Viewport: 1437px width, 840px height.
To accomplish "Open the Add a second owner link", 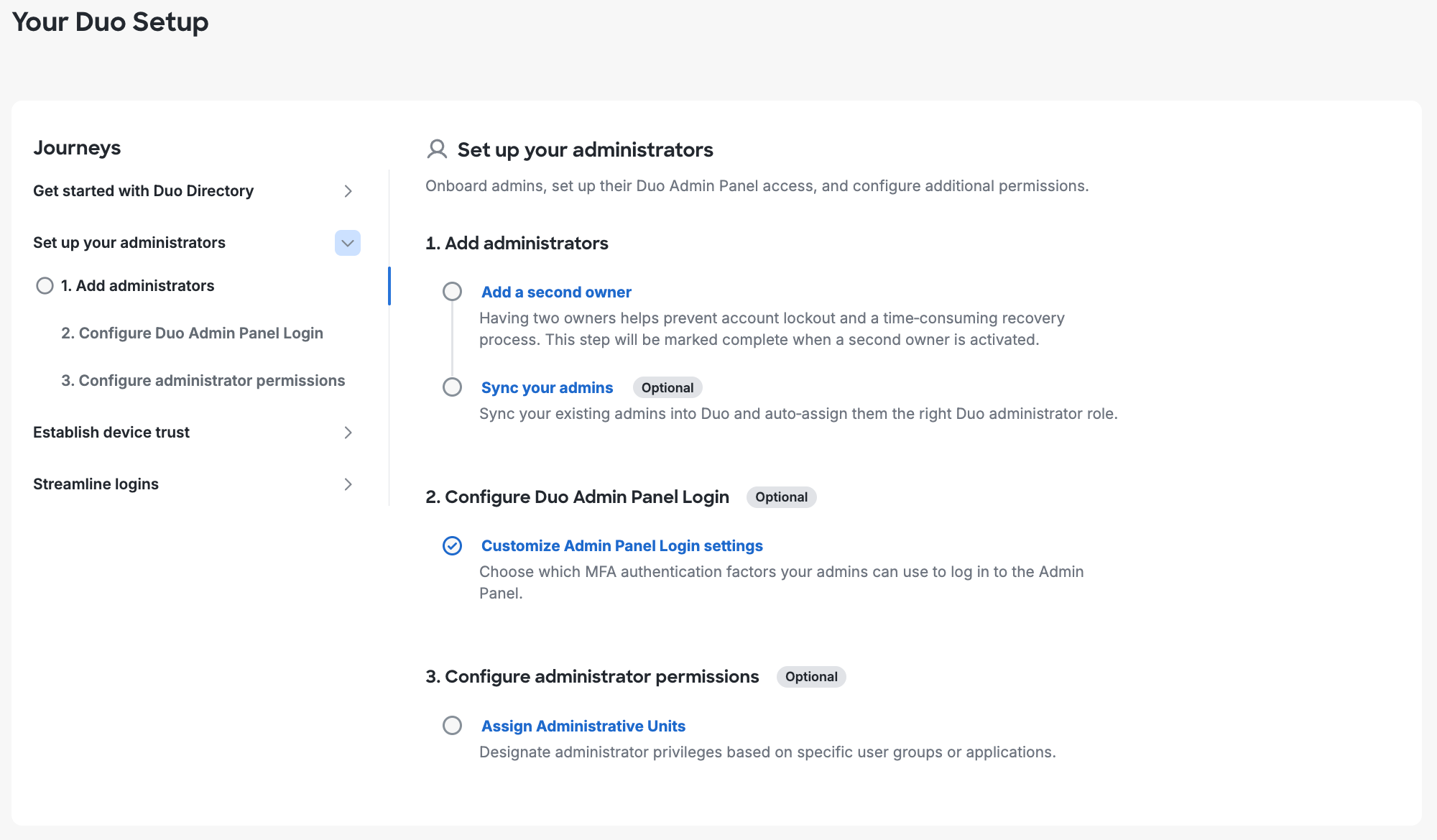I will [556, 292].
